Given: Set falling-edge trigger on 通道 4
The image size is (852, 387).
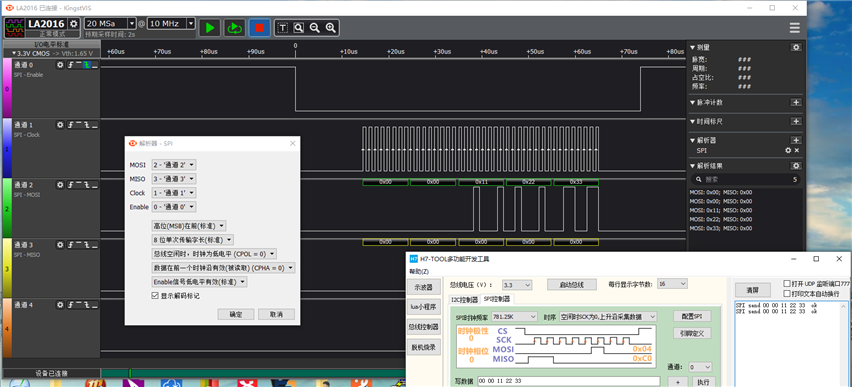Looking at the screenshot, I should [x=86, y=305].
